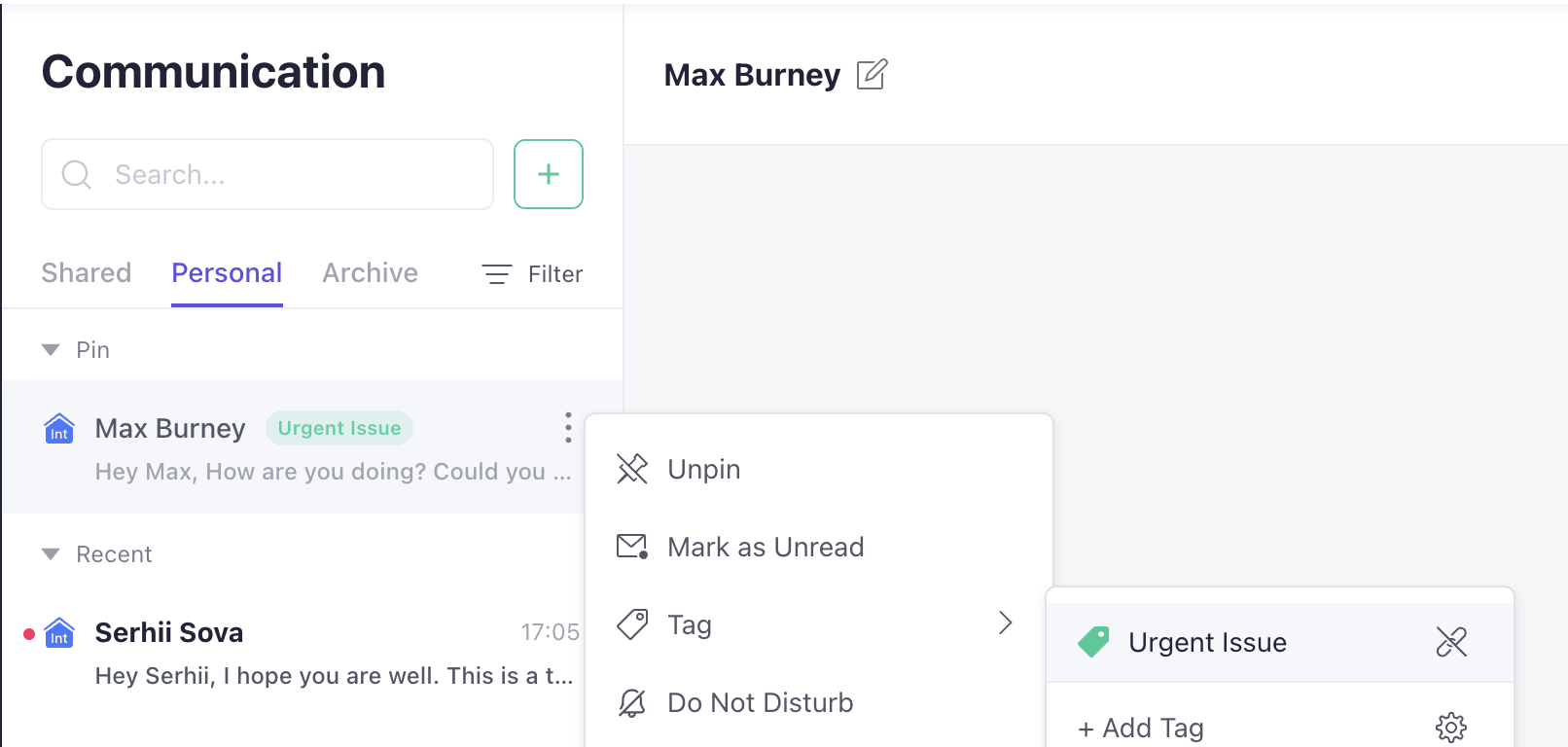
Task: Click the + Add Tag link
Action: [1141, 728]
